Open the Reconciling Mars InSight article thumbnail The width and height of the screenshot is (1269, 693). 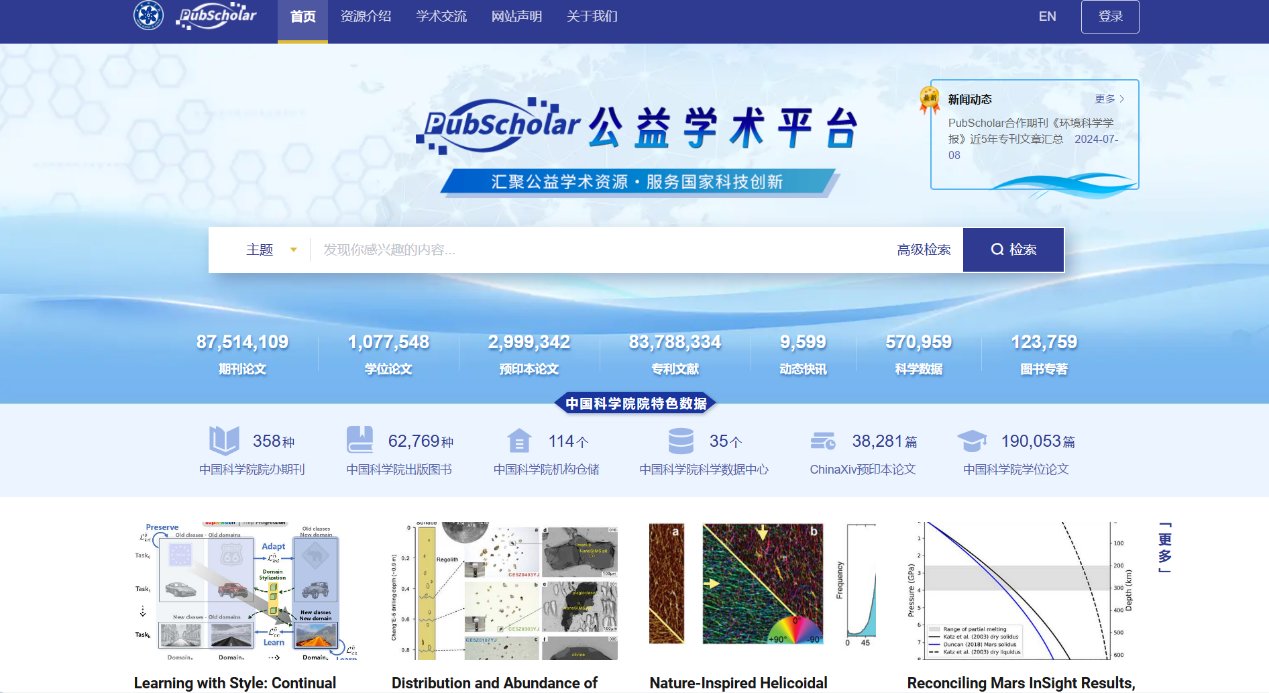pyautogui.click(x=1021, y=590)
